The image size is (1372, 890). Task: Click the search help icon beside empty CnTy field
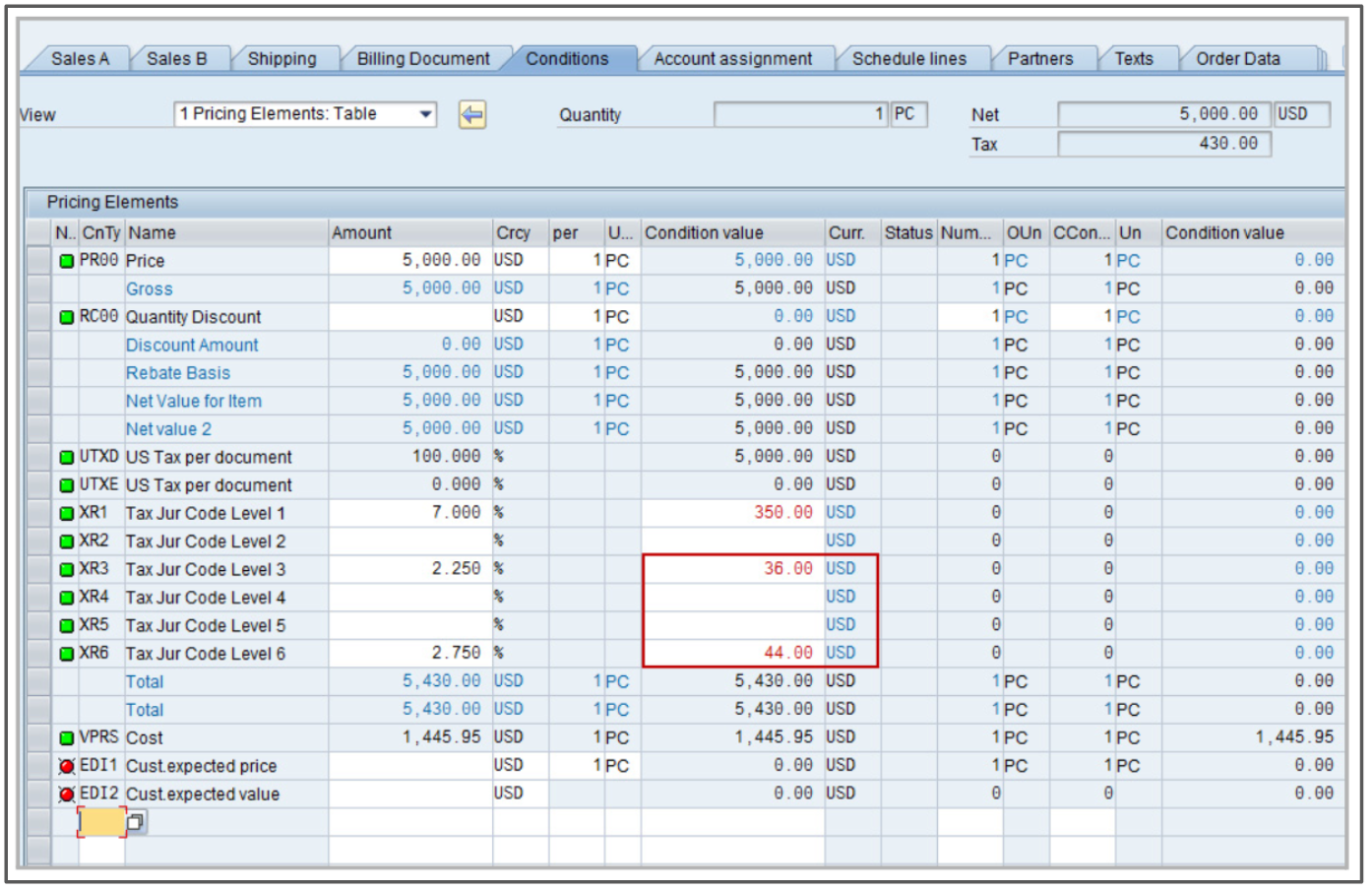[x=137, y=822]
